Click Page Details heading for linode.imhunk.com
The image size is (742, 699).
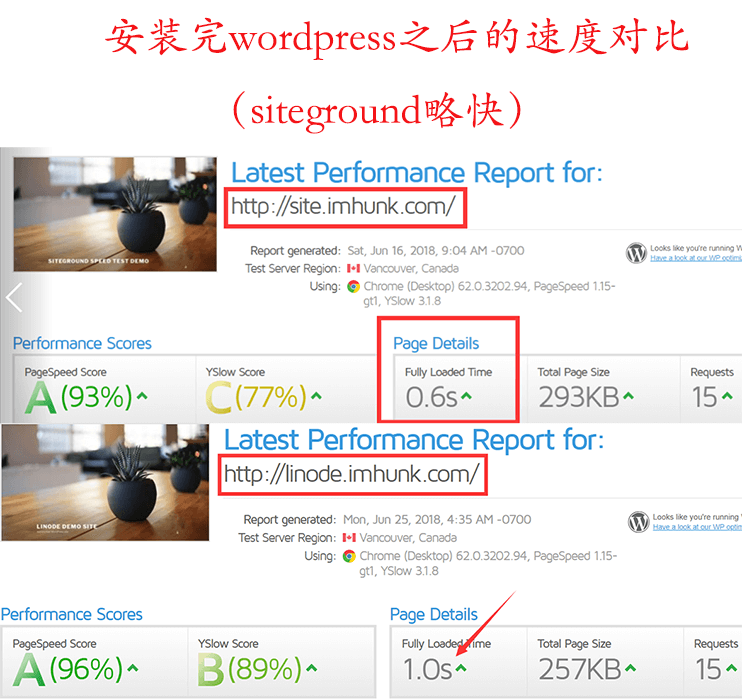click(x=434, y=615)
